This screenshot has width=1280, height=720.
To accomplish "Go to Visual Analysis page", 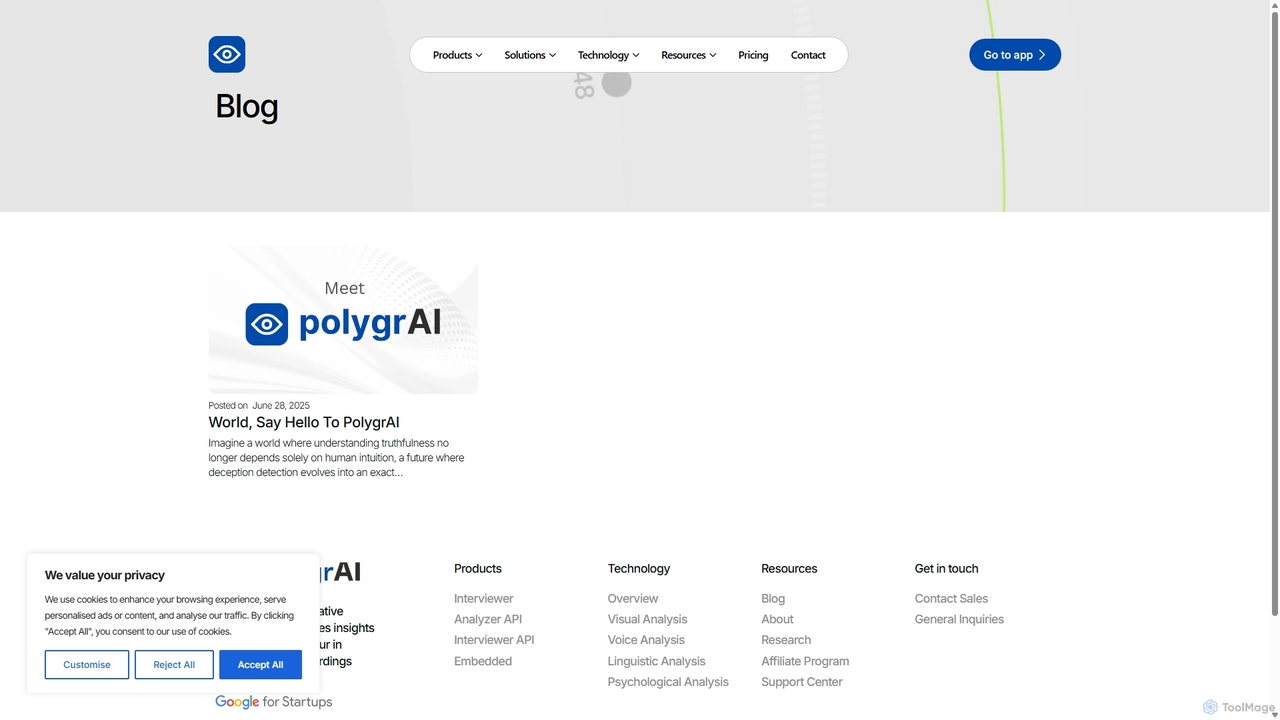I will [x=647, y=620].
